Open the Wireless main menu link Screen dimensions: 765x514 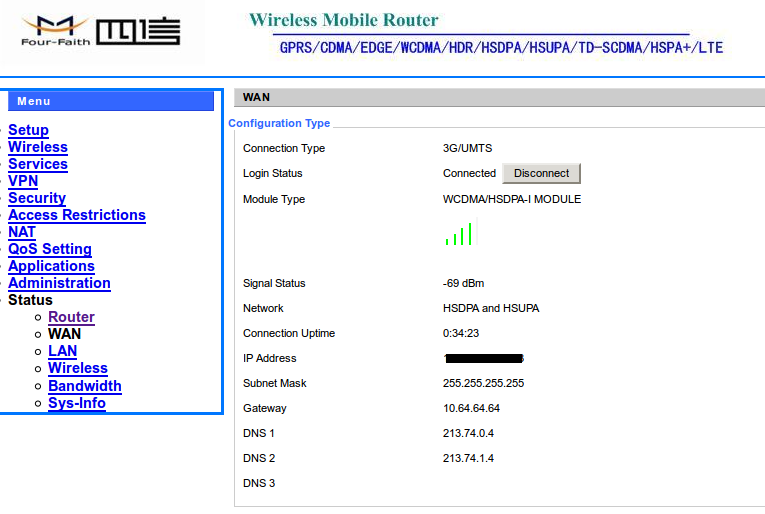pos(38,147)
